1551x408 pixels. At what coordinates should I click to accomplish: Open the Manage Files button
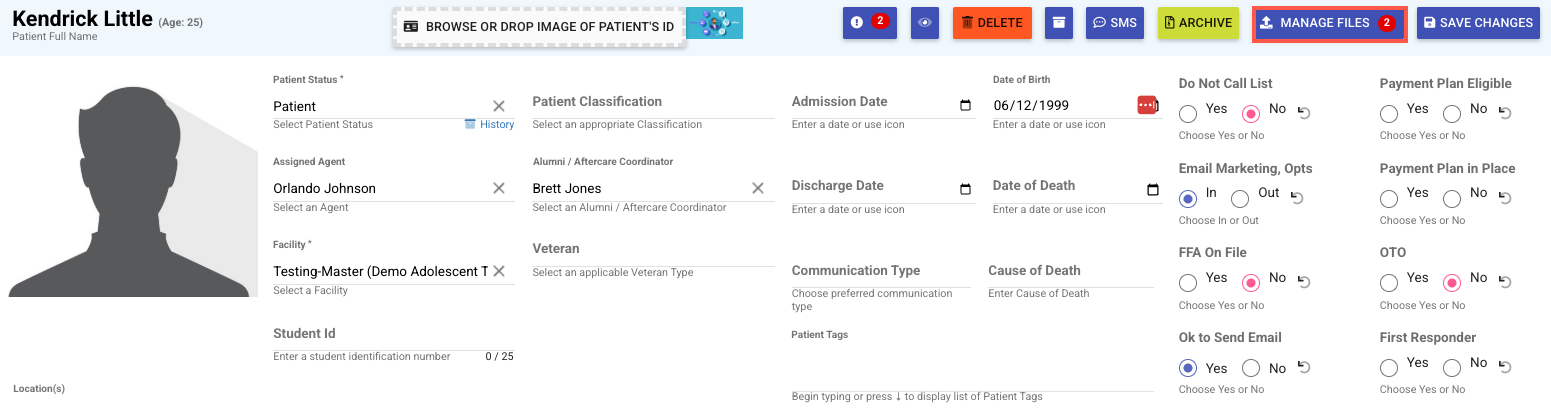point(1329,23)
